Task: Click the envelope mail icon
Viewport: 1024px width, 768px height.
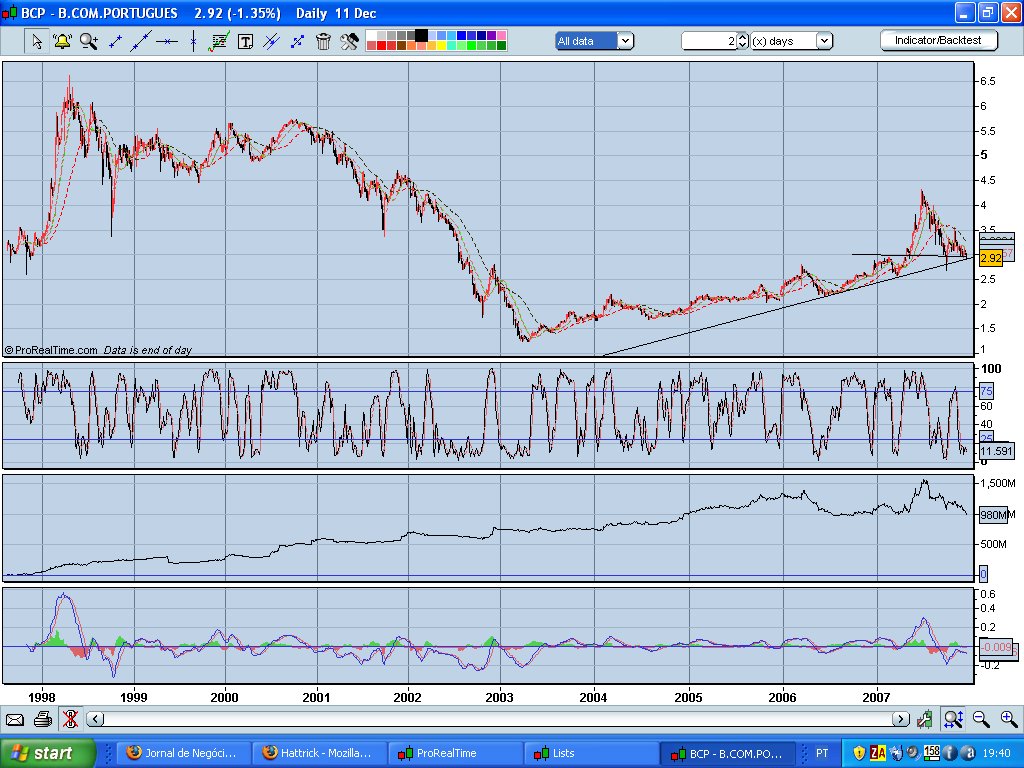Action: click(x=15, y=719)
